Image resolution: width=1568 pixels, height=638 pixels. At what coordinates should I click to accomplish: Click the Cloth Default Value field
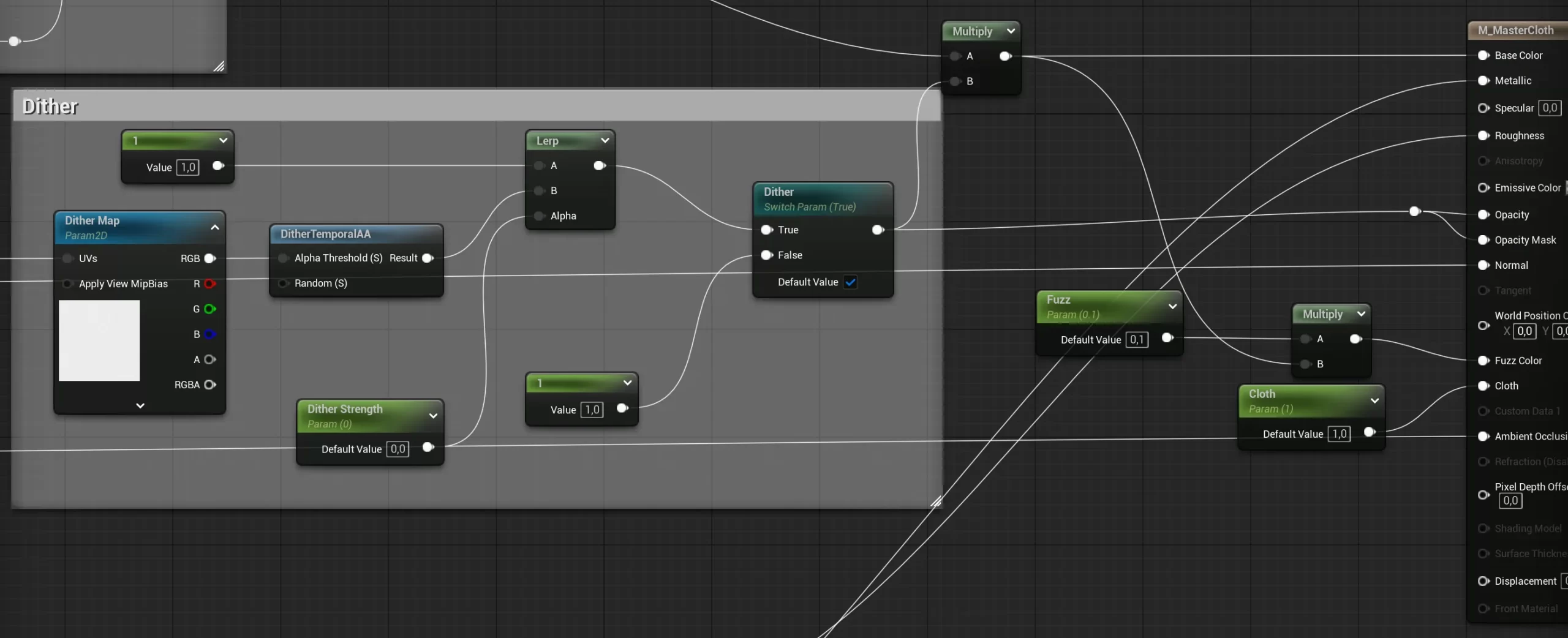pos(1340,433)
